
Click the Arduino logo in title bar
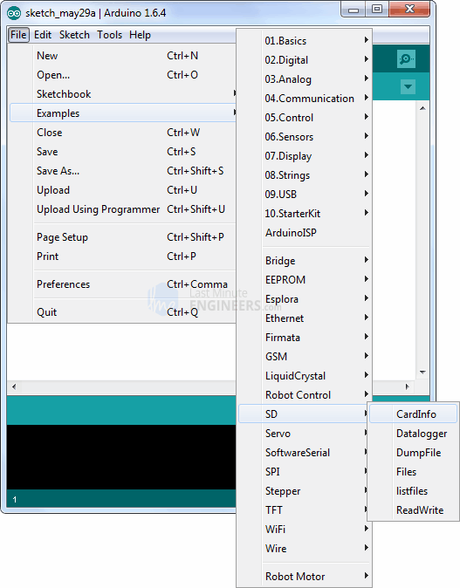[14, 13]
